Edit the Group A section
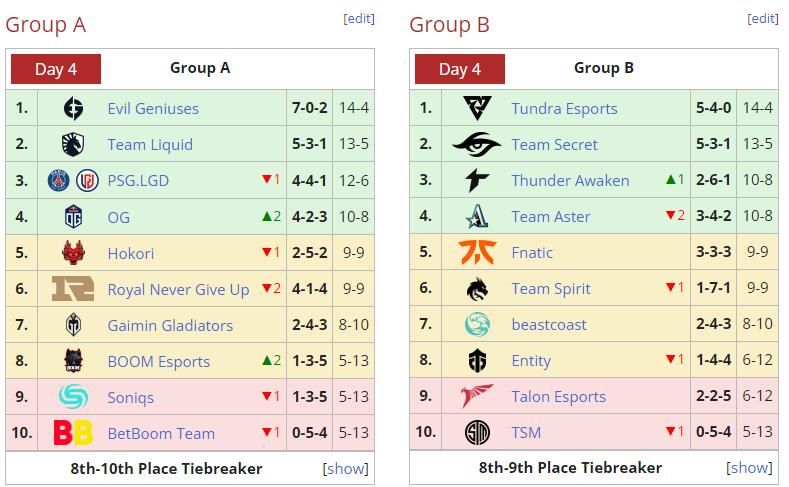 coord(359,19)
